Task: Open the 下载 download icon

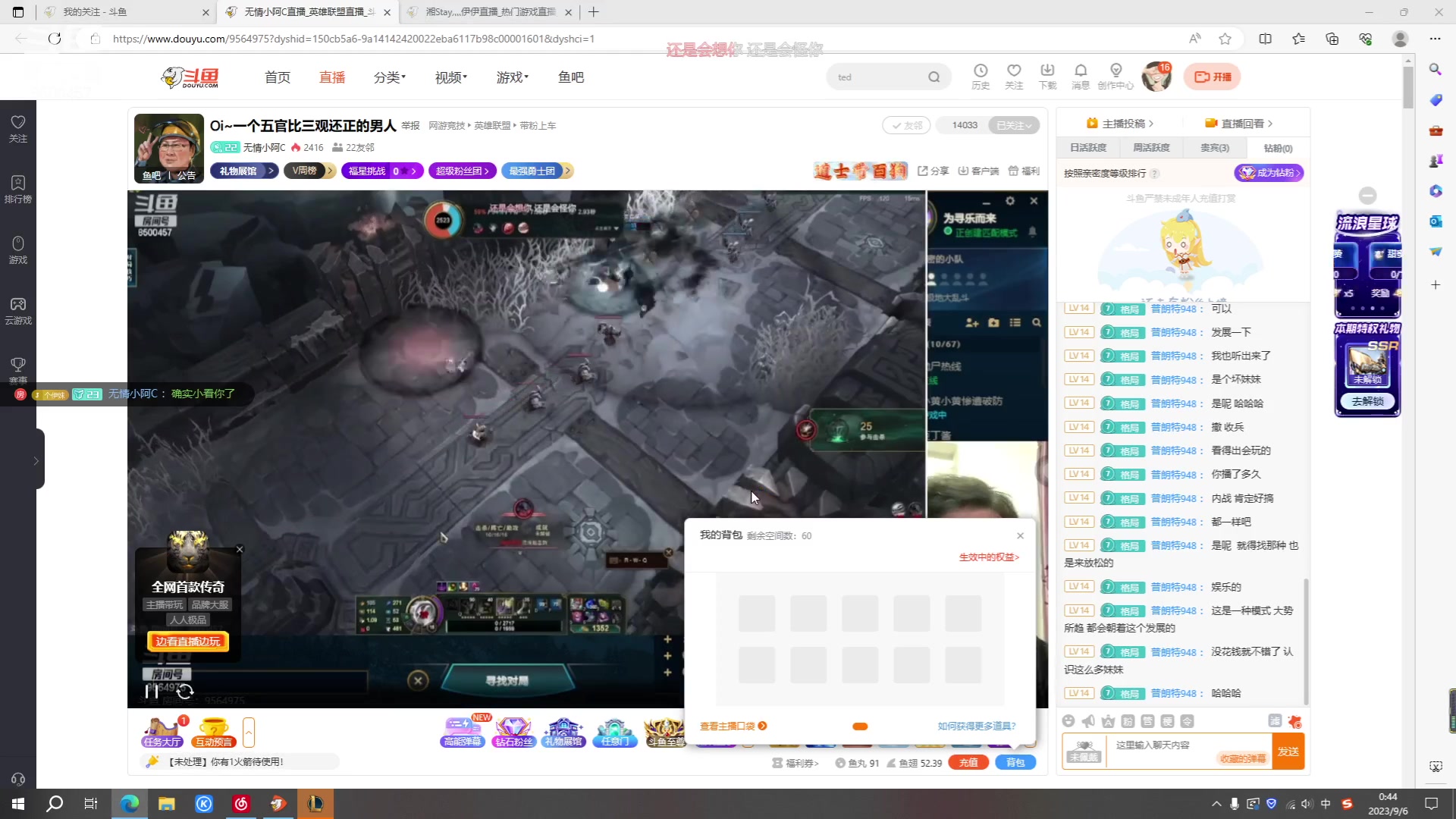Action: point(1047,76)
